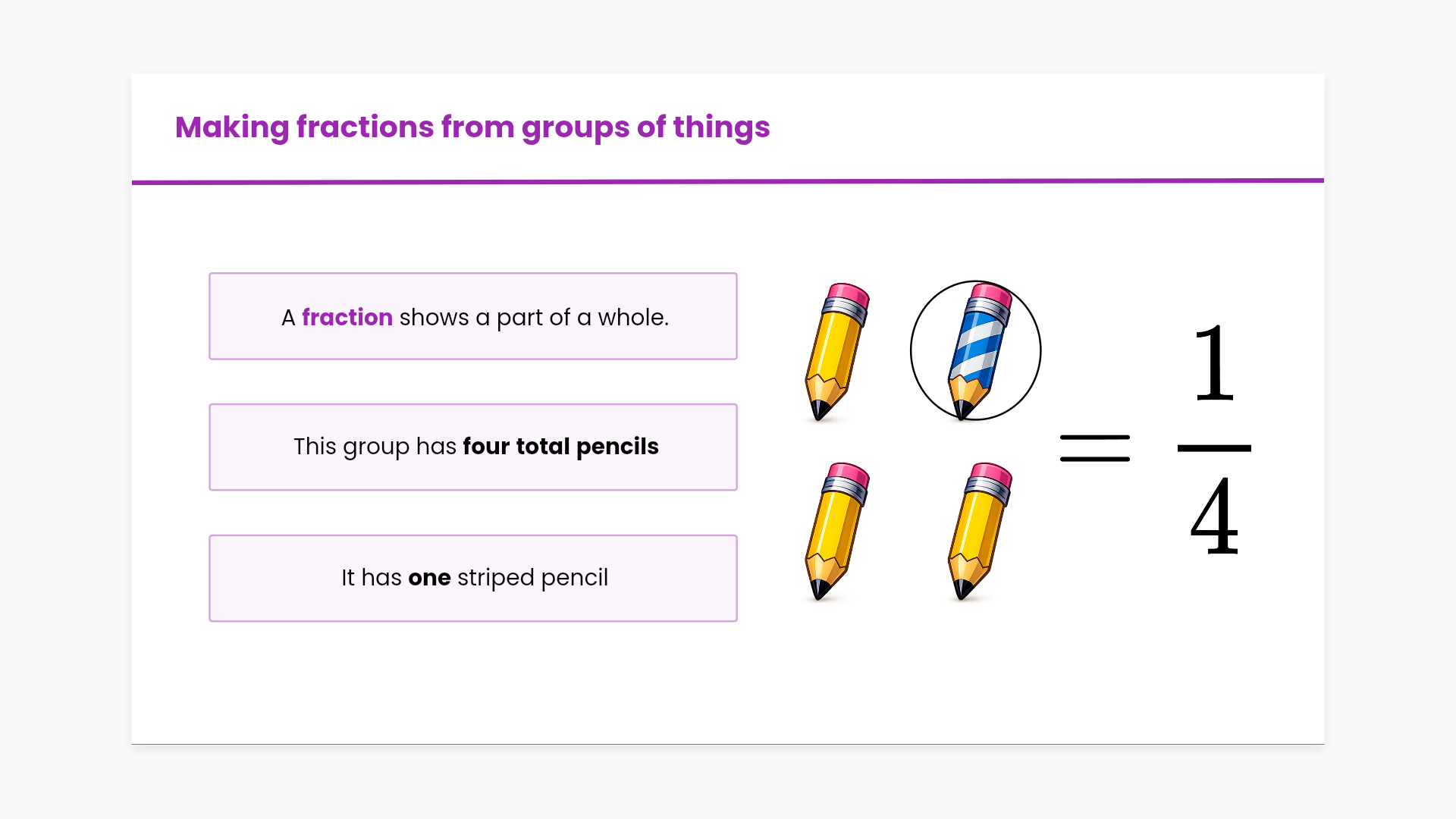Screen dimensions: 1456x819
Task: Select the blue striped pencil
Action: (977, 351)
